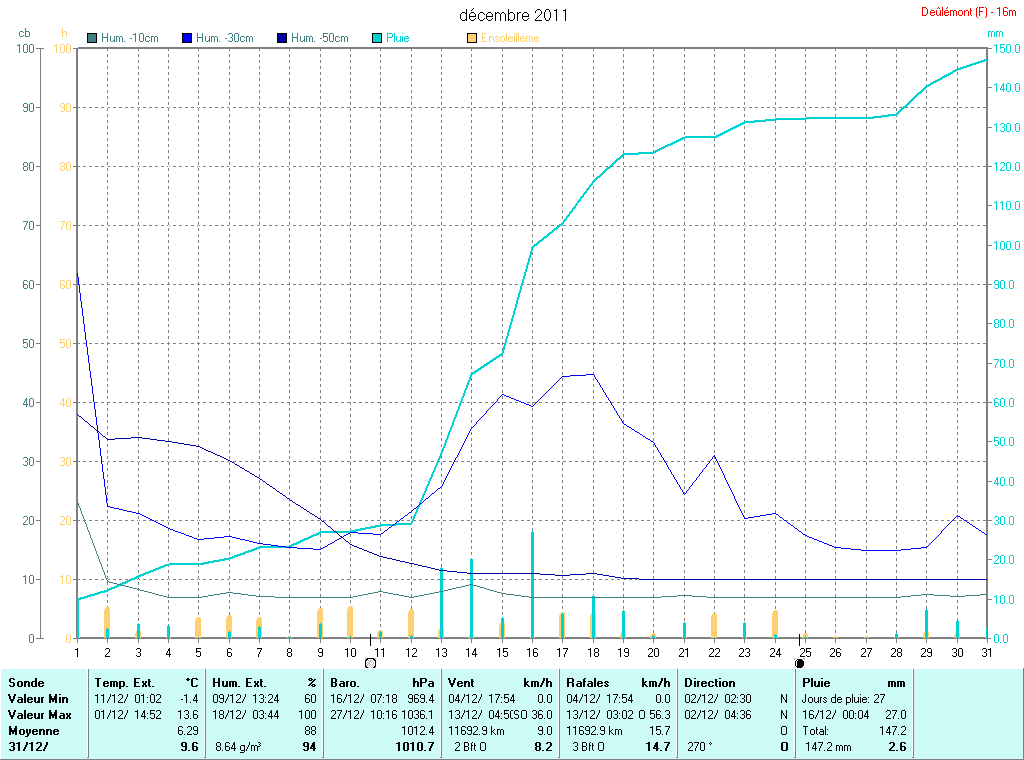Click the orange Ensoleillement legend square

[x=472, y=38]
